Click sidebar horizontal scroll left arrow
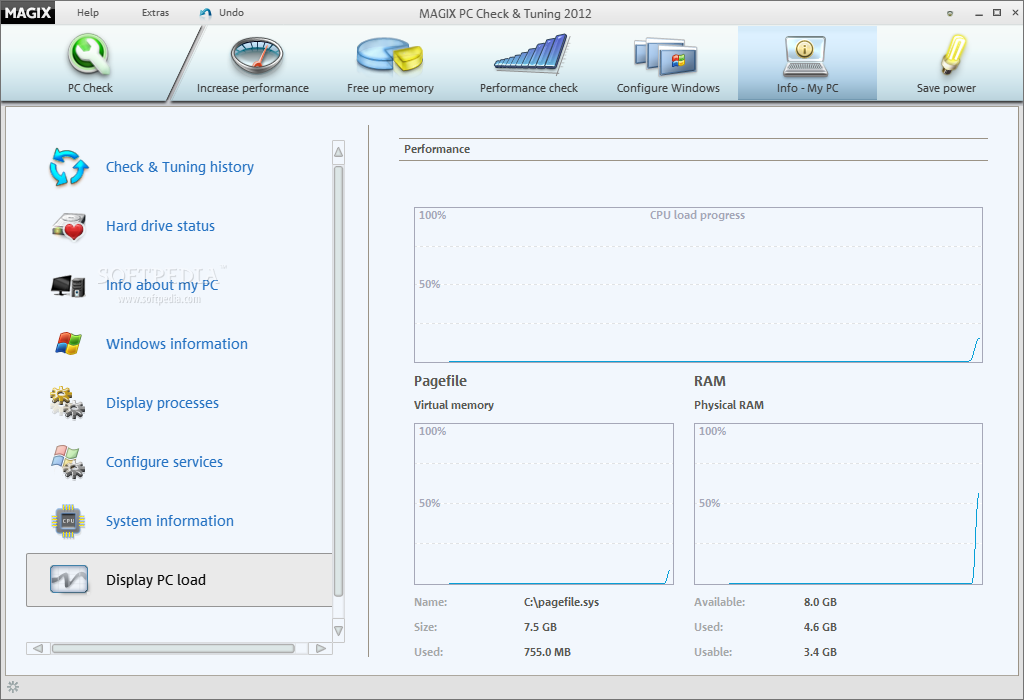Screen dimensions: 1024x700 [x=37, y=648]
